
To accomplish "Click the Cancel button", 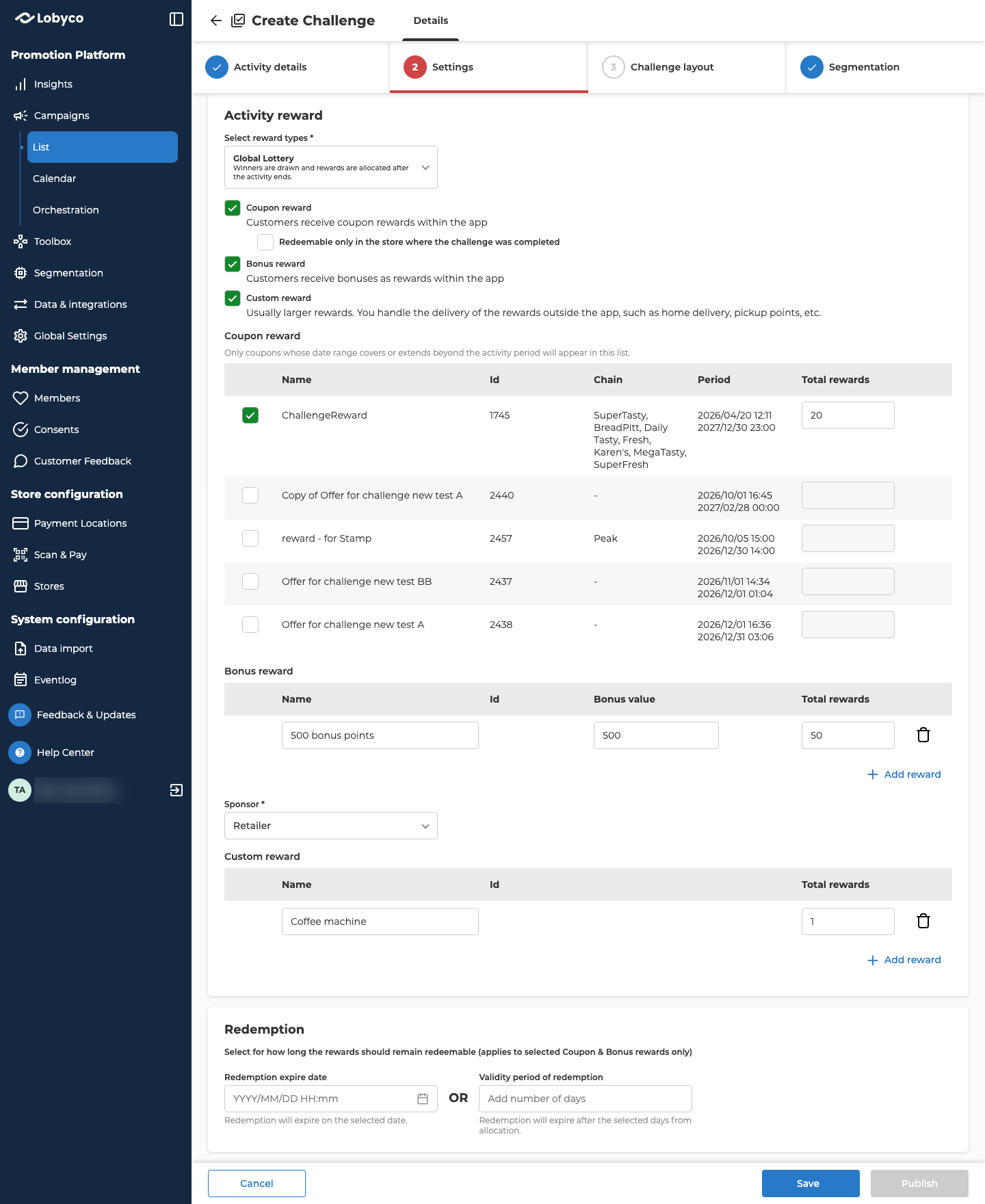I will coord(257,1183).
